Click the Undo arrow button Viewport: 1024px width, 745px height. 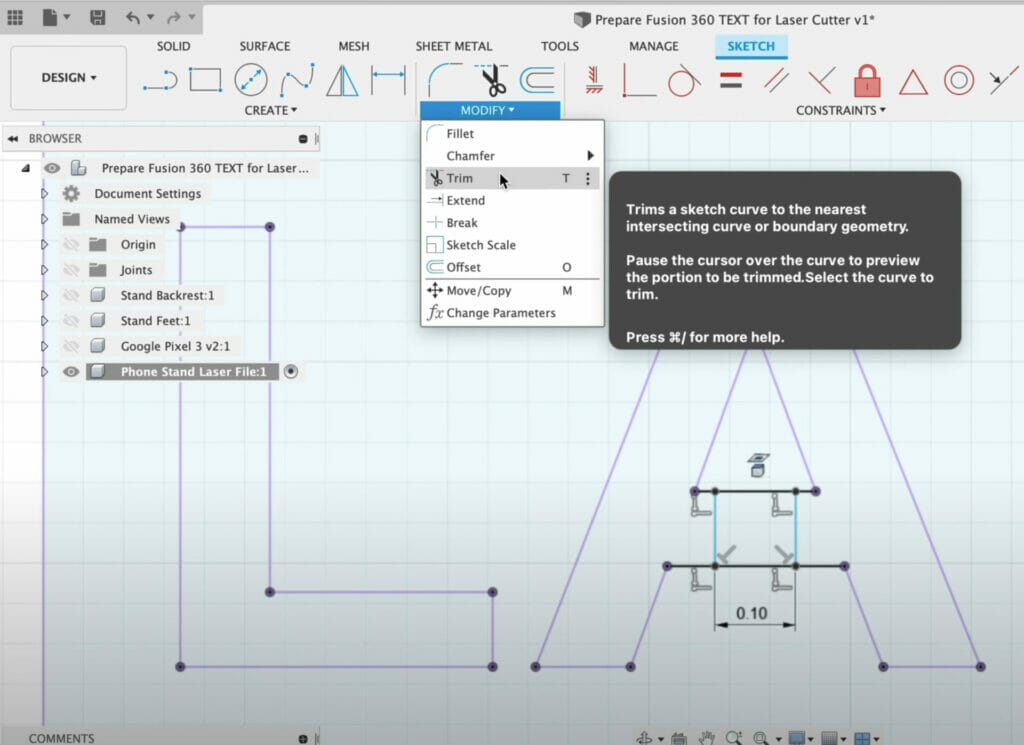point(134,18)
